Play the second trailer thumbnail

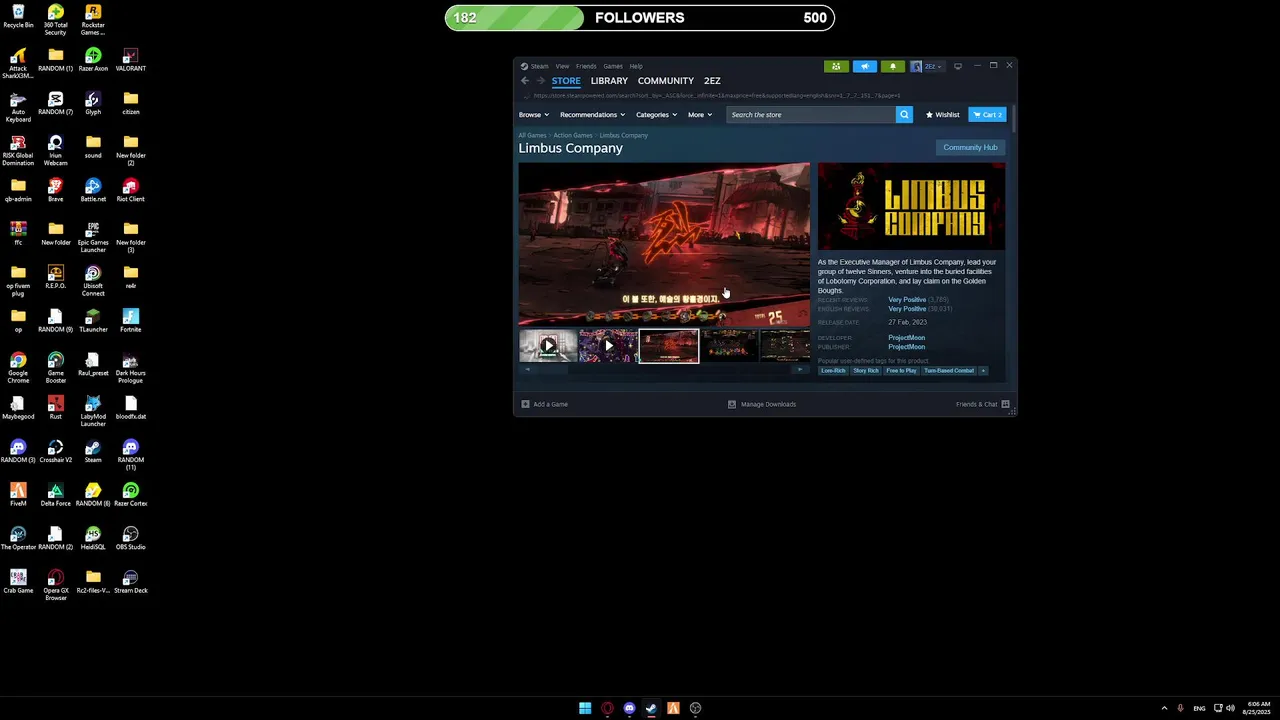(608, 346)
